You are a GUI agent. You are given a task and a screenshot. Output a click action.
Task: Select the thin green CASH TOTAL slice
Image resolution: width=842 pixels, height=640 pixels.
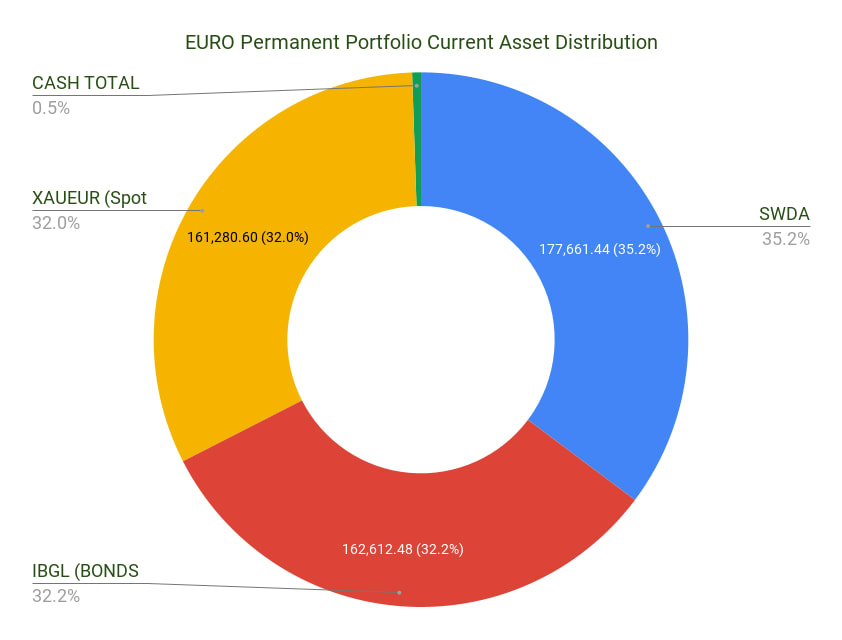[417, 140]
